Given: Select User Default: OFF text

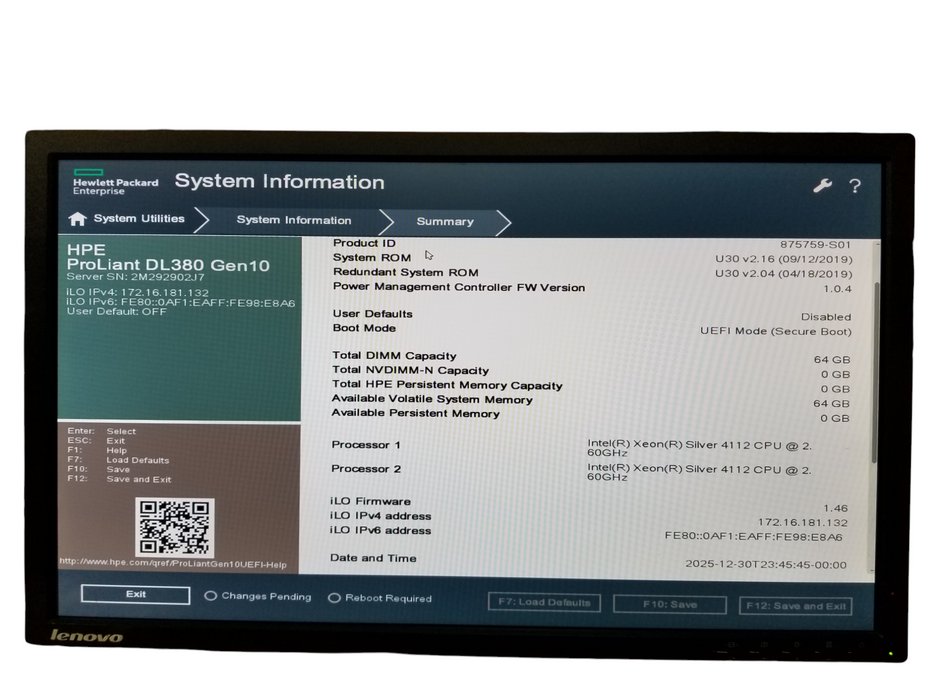Looking at the screenshot, I should 117,311.
